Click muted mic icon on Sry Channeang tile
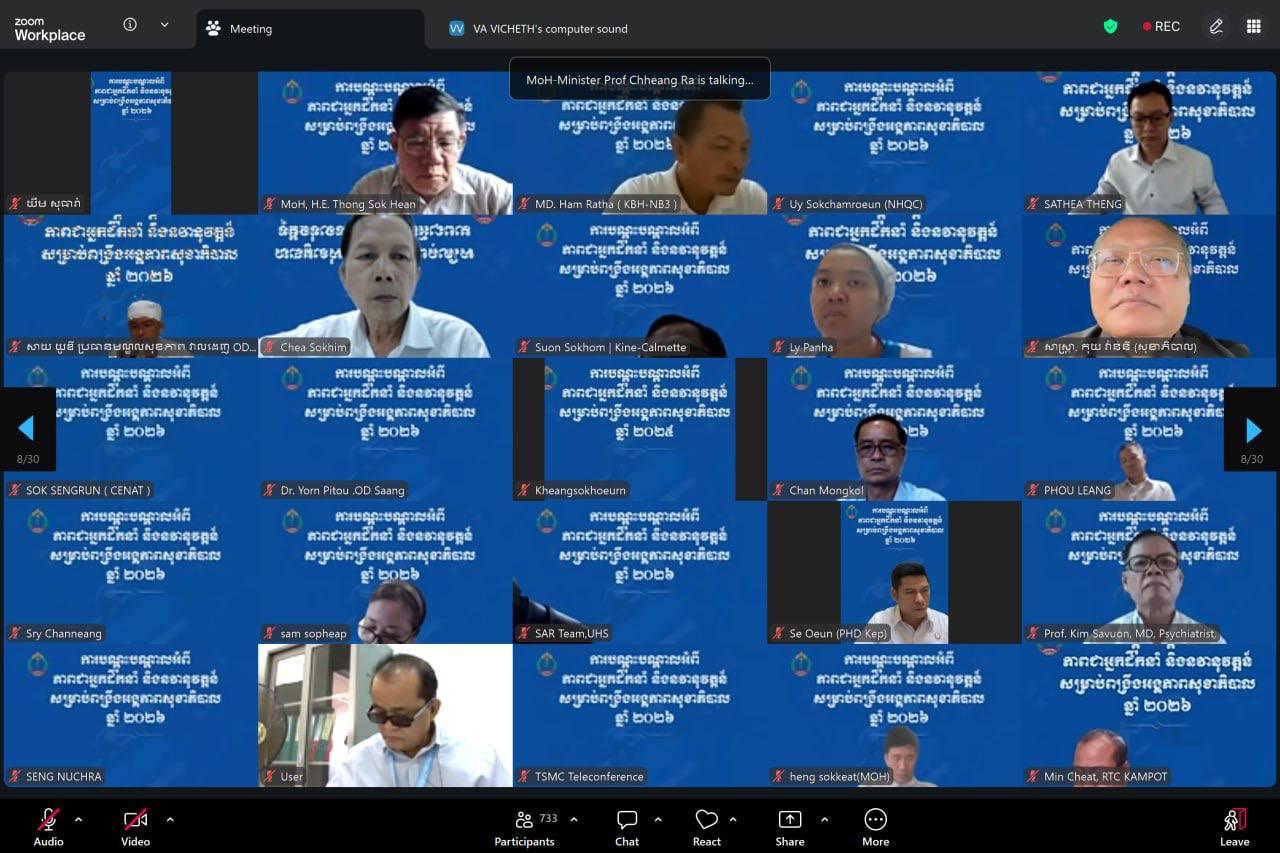Image resolution: width=1280 pixels, height=853 pixels. pyautogui.click(x=15, y=633)
